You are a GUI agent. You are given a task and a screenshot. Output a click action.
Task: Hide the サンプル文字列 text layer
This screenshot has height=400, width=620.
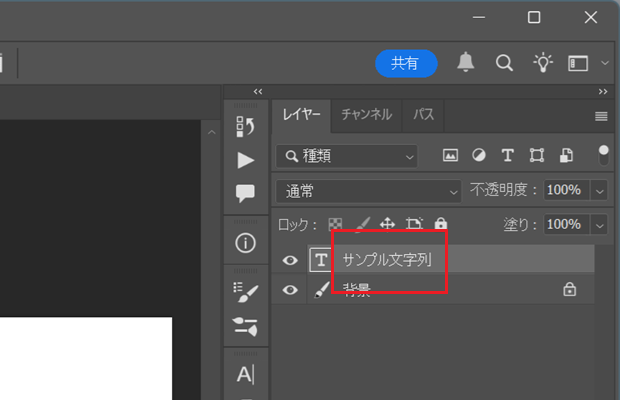[x=290, y=260]
